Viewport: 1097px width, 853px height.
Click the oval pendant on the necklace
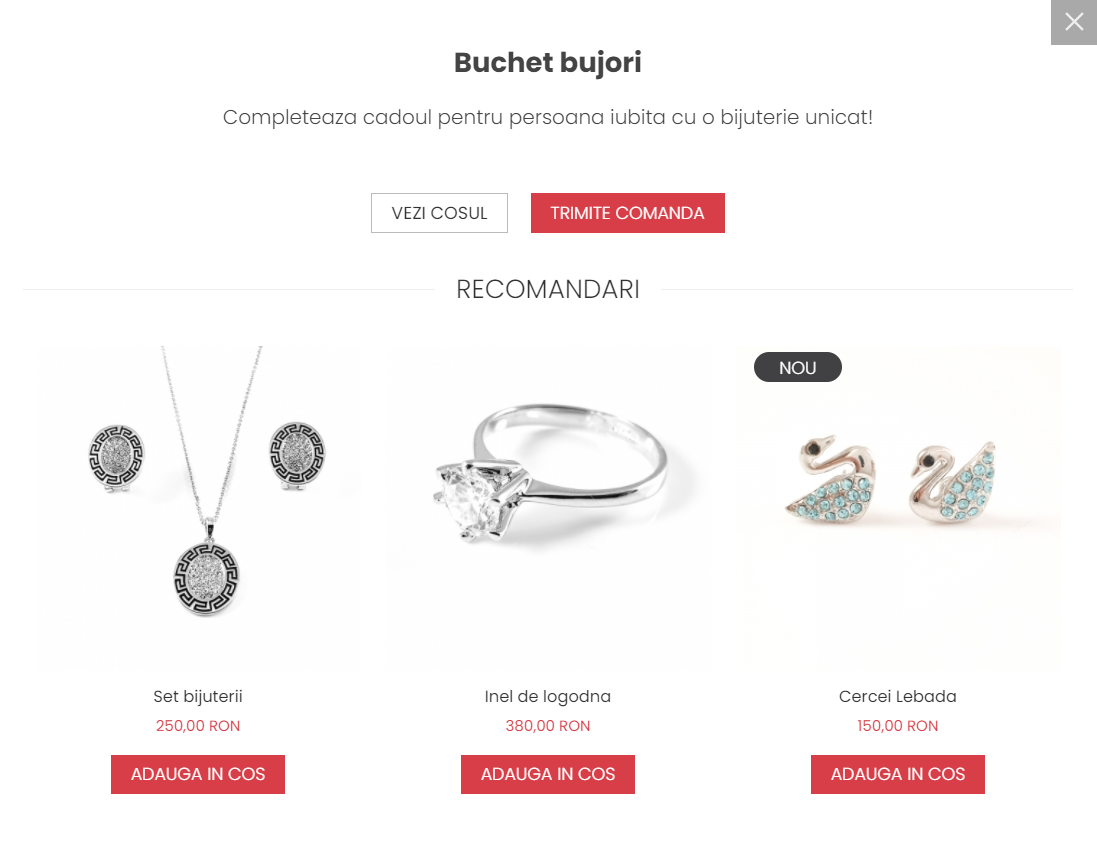tap(206, 579)
